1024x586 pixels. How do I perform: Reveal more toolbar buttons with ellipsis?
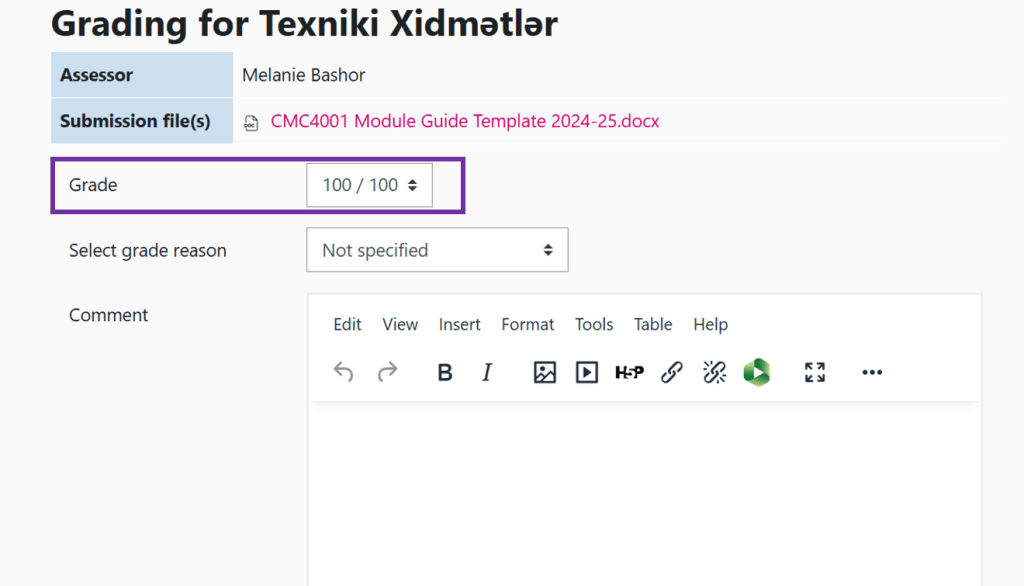(872, 372)
